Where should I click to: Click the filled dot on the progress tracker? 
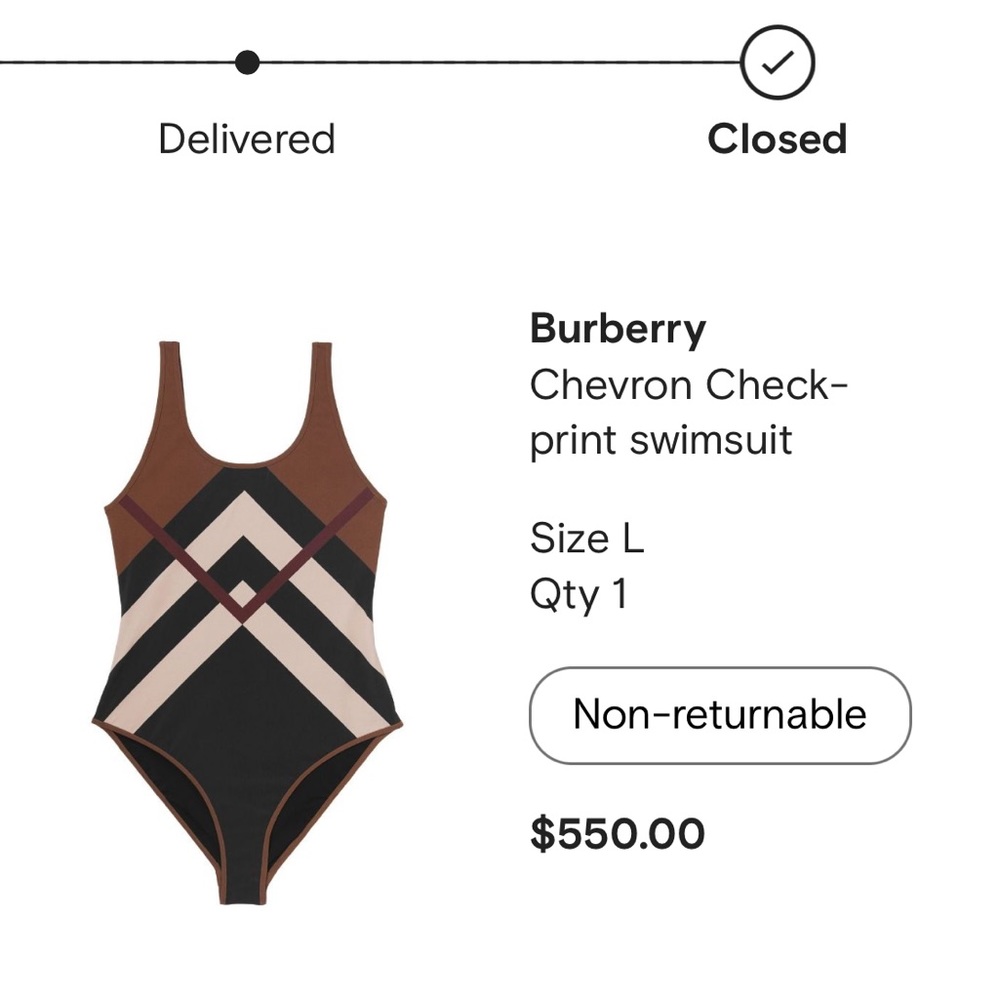(246, 62)
